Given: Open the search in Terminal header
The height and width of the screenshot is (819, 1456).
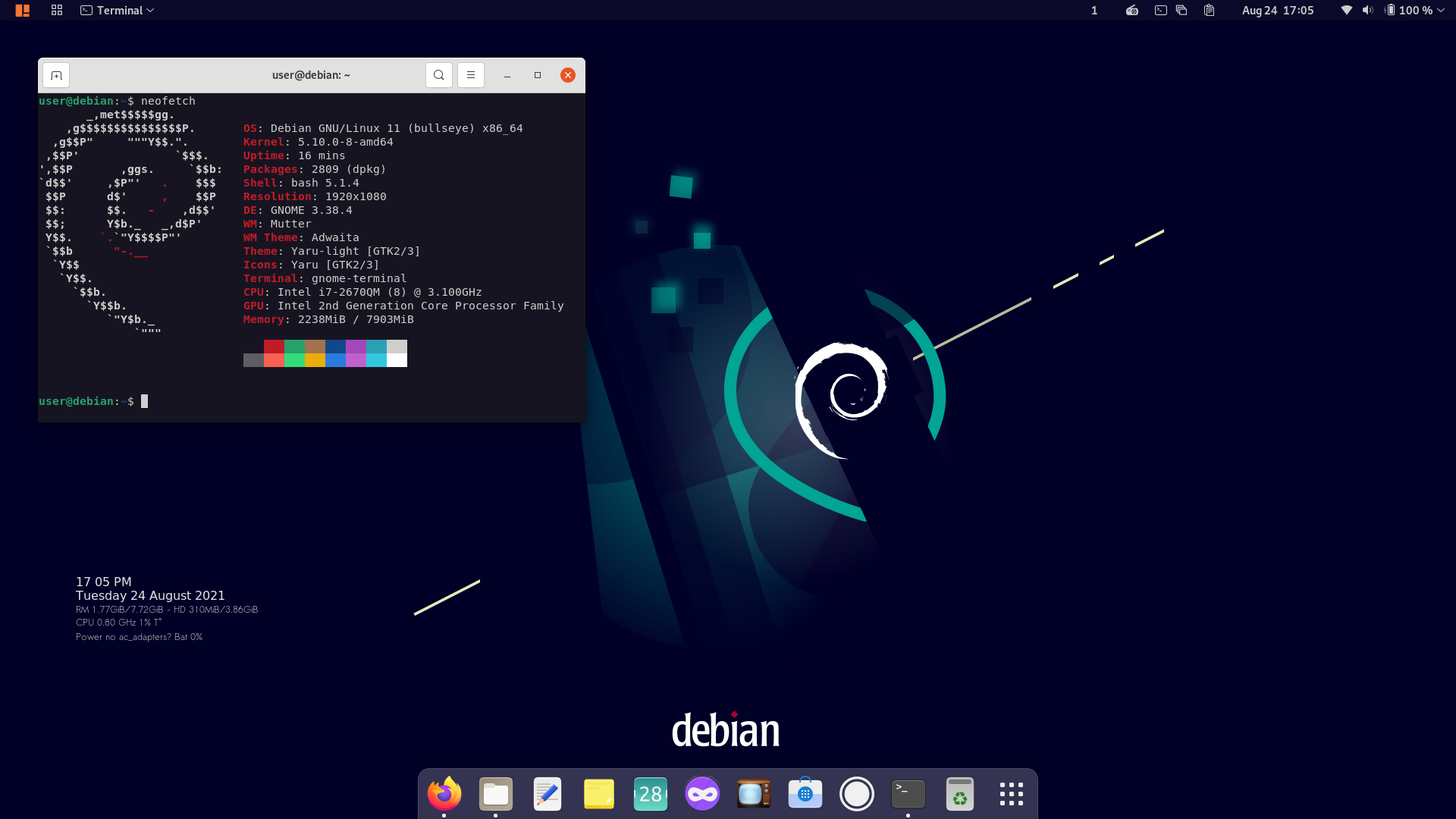Looking at the screenshot, I should [x=439, y=75].
